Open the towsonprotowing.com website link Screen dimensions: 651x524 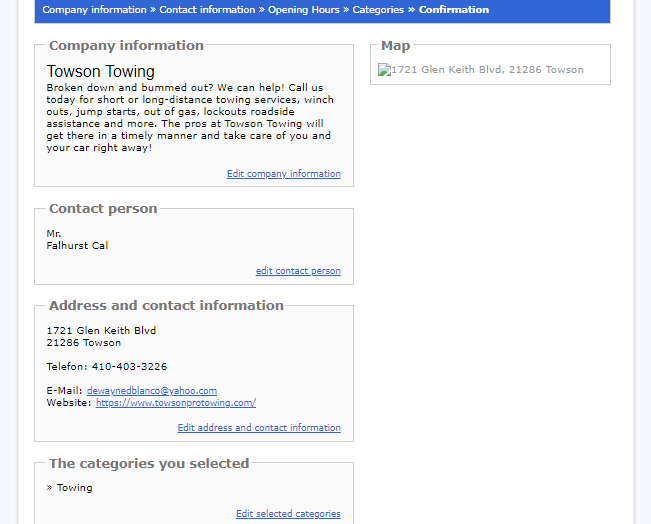coord(176,403)
